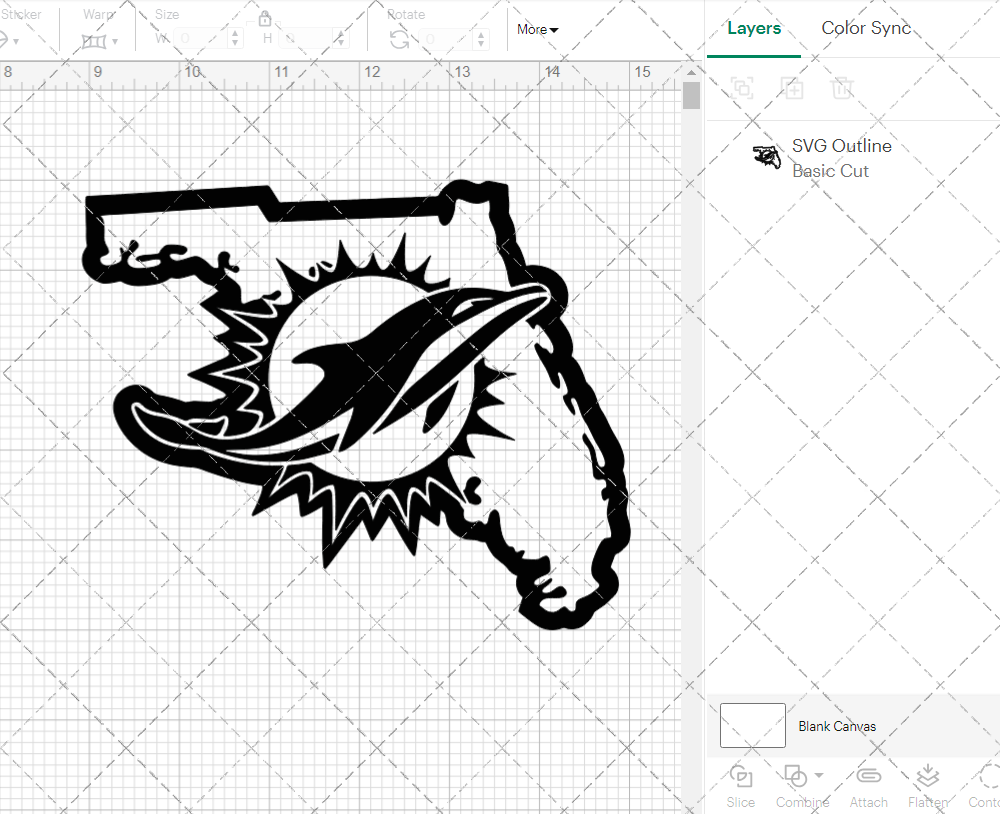Screen dimensions: 1000x814
Task: Click the Blank Canvas label
Action: (x=837, y=726)
